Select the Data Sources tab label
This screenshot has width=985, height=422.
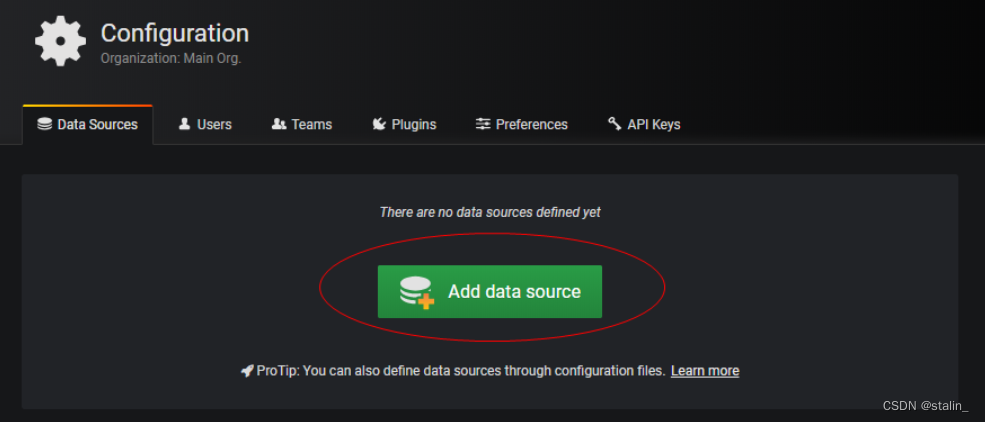(x=97, y=124)
